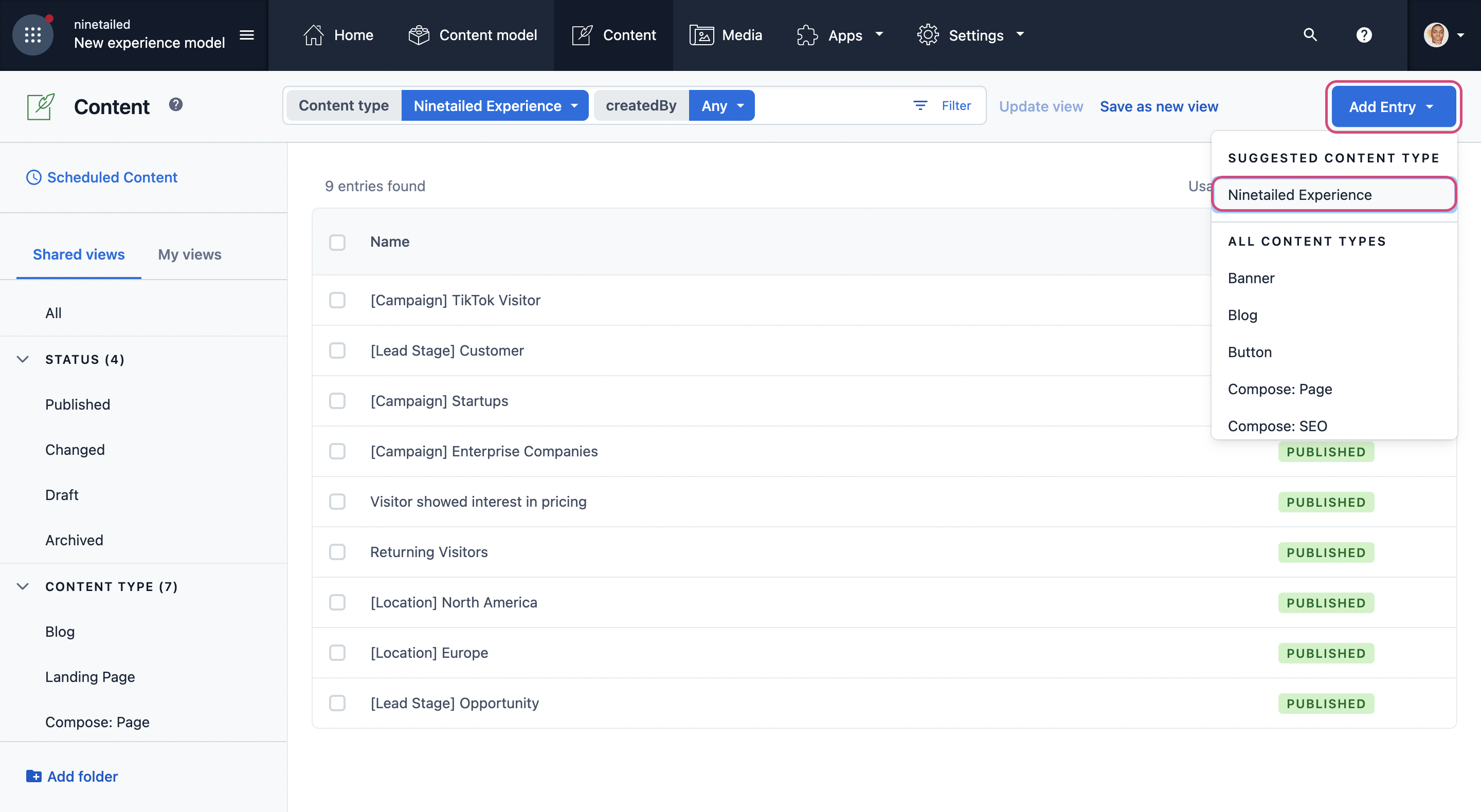Image resolution: width=1481 pixels, height=812 pixels.
Task: Click the Content model box icon
Action: tap(419, 35)
